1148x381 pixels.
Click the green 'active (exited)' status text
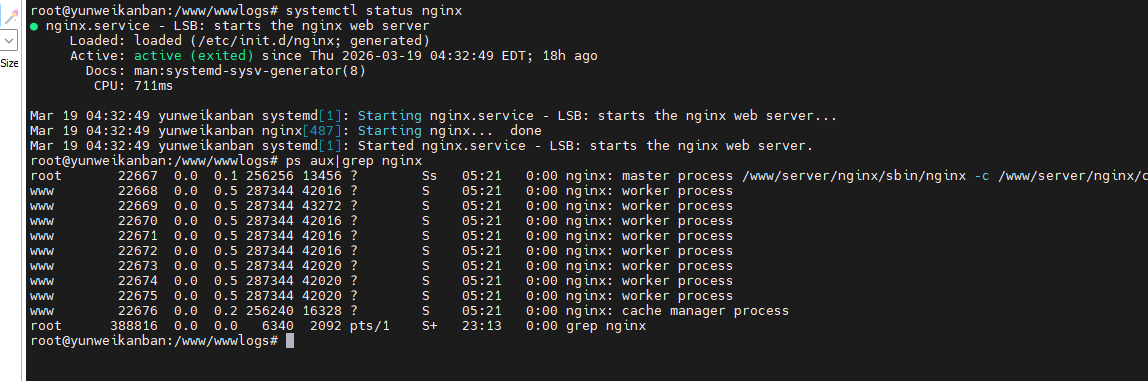194,56
